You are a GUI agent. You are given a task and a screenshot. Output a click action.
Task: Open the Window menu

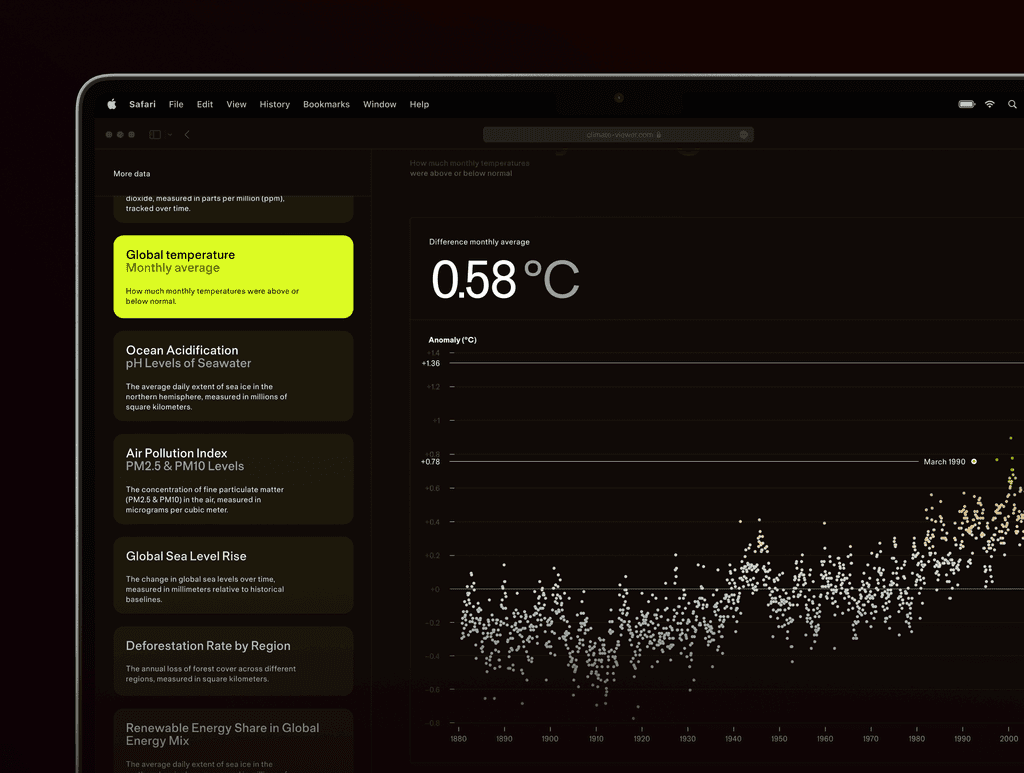tap(379, 104)
